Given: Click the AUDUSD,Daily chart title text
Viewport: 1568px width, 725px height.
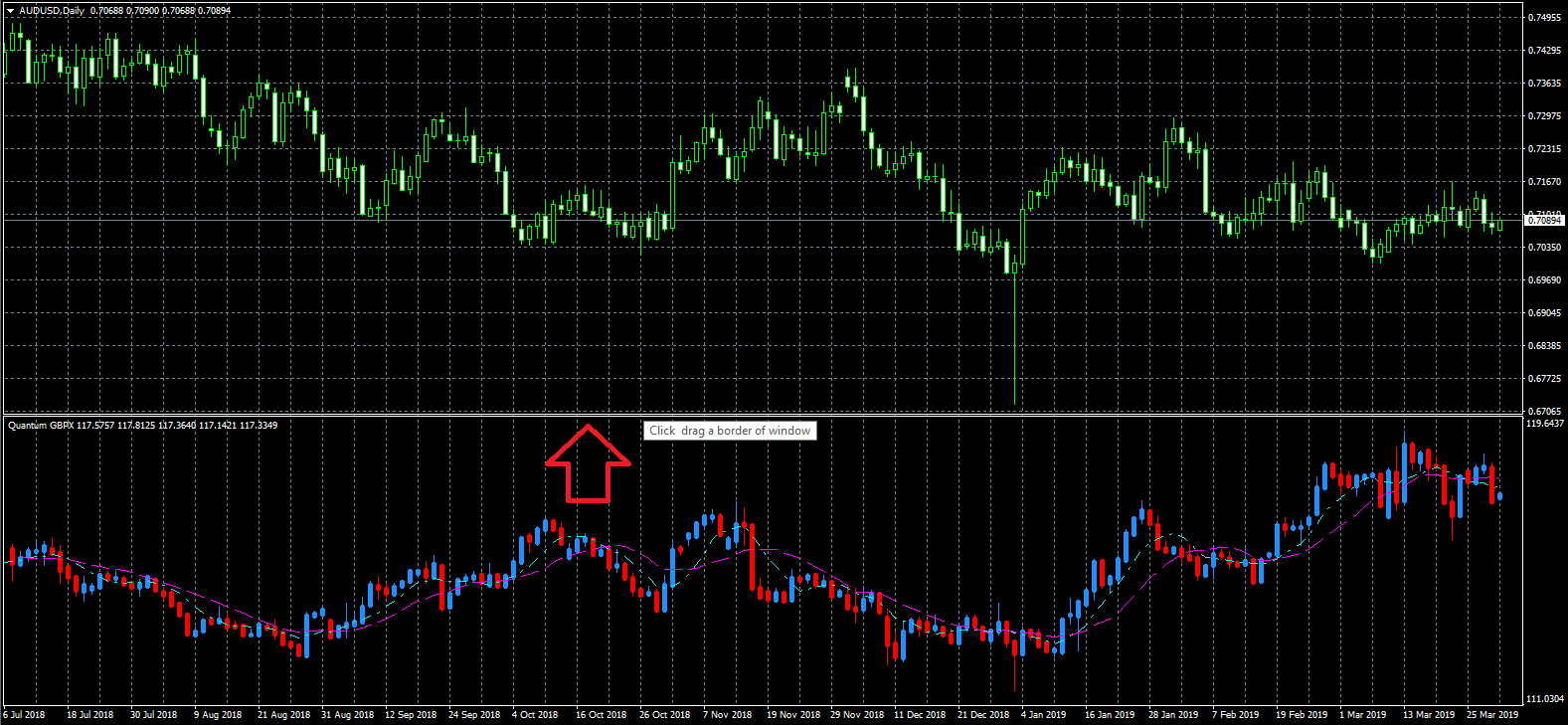Looking at the screenshot, I should [x=52, y=11].
